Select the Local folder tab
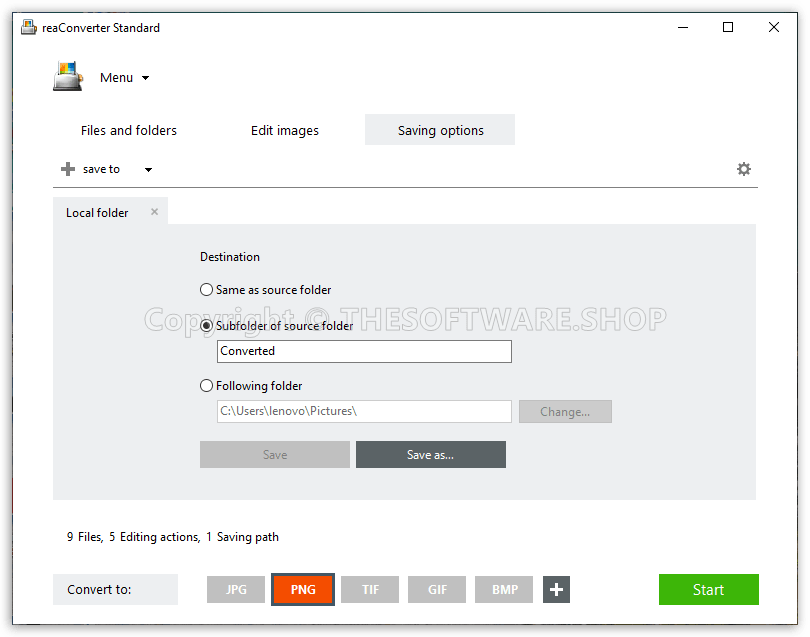 (x=98, y=213)
